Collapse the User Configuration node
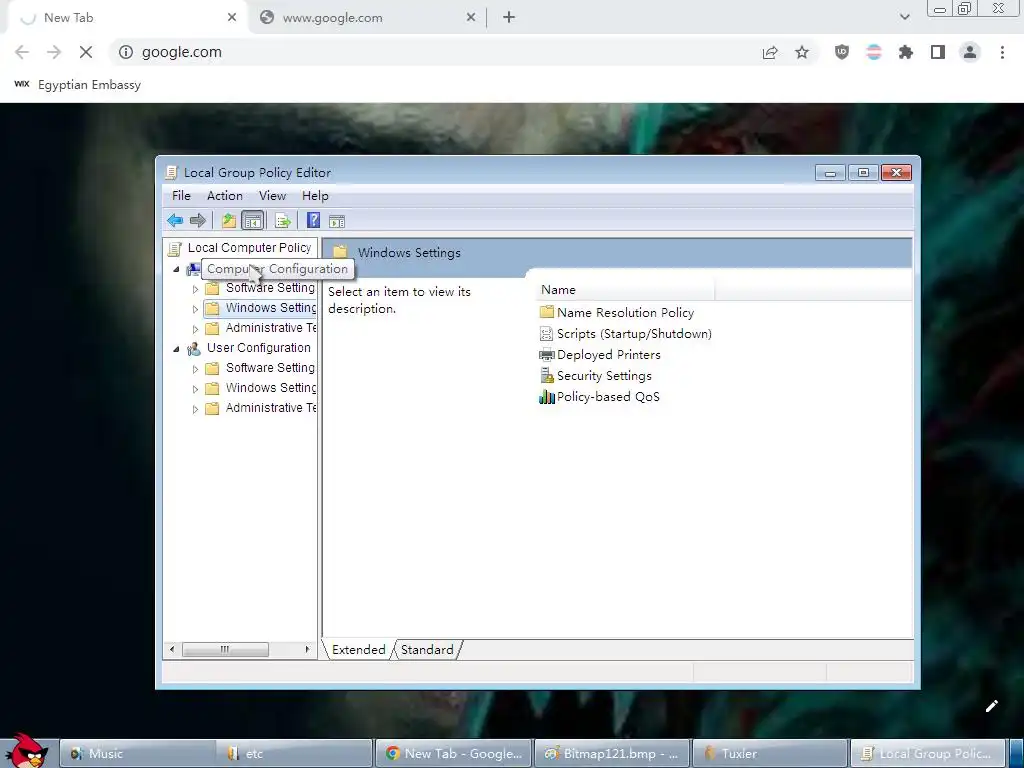The width and height of the screenshot is (1024, 768). (176, 349)
